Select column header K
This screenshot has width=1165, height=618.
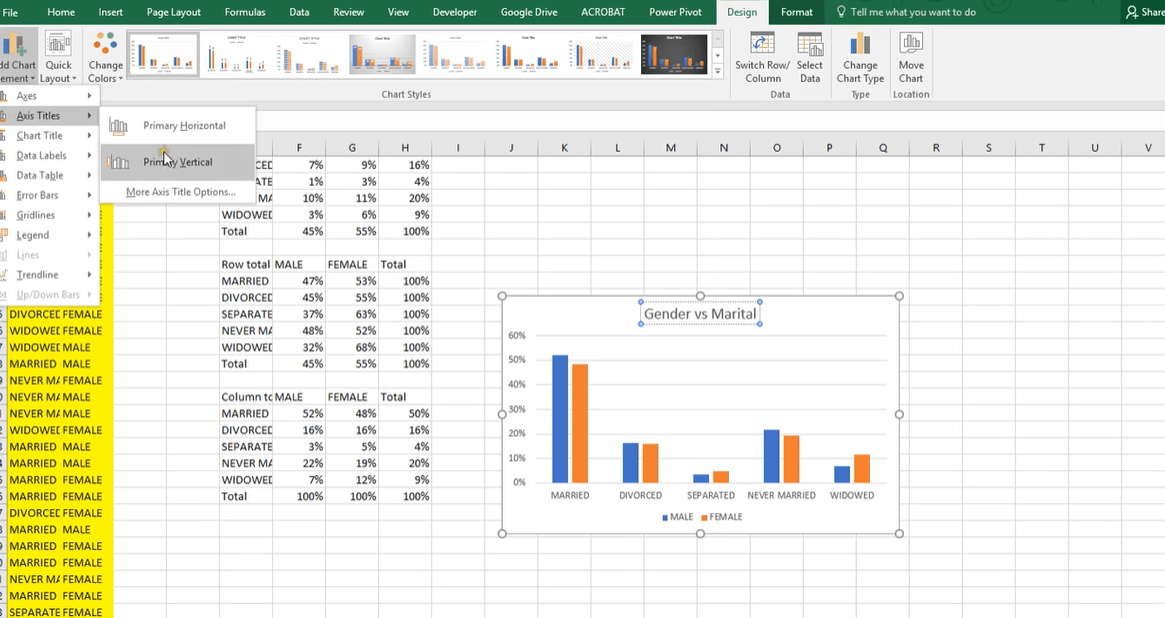(x=565, y=148)
